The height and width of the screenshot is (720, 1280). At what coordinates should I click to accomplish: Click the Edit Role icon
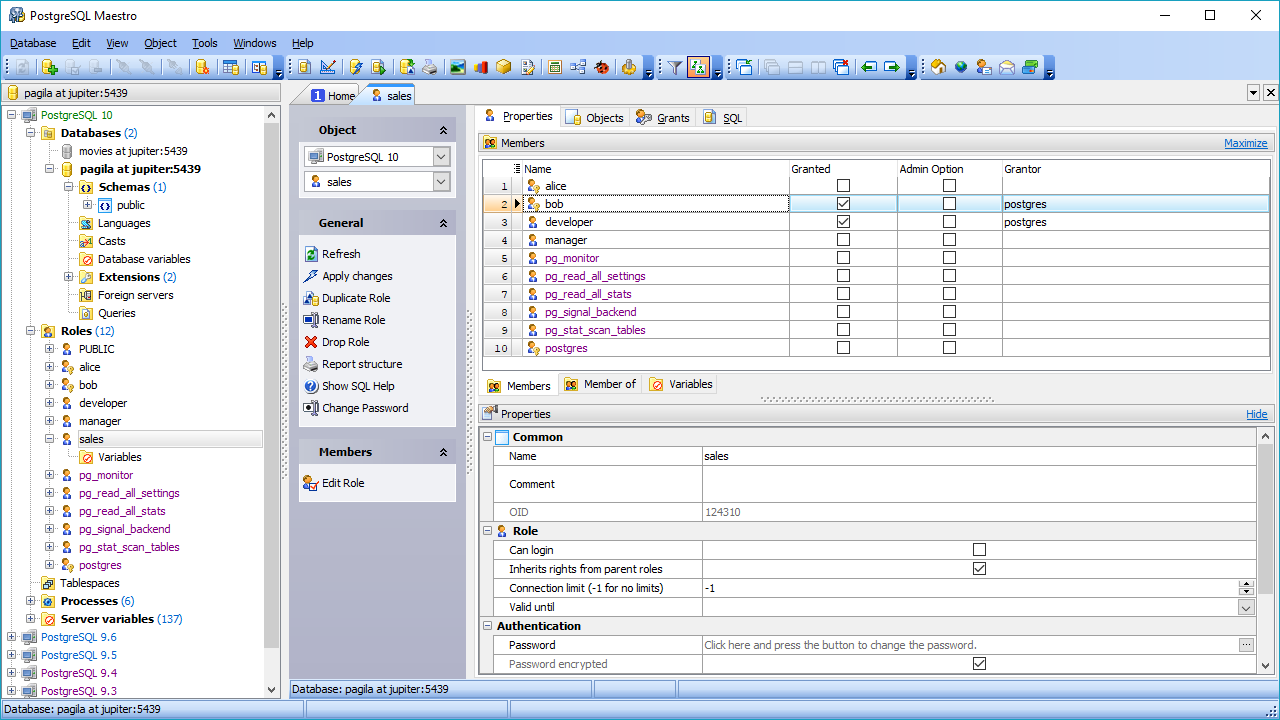click(x=311, y=483)
